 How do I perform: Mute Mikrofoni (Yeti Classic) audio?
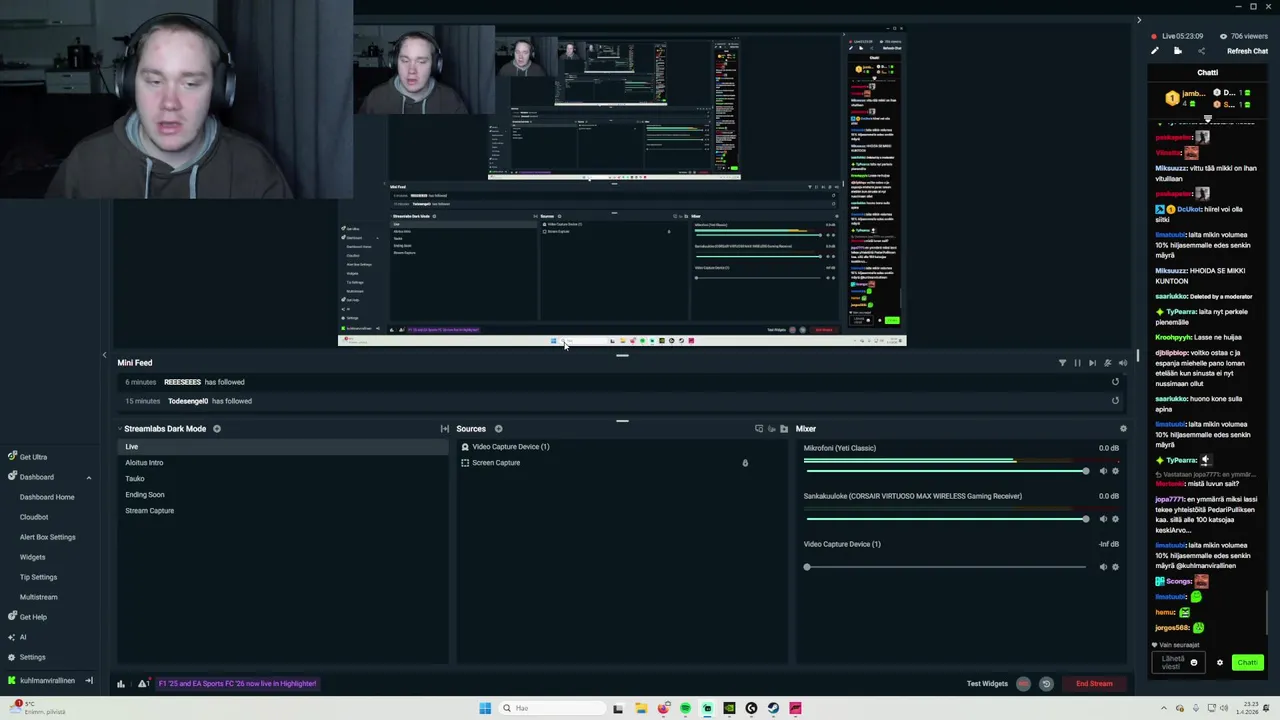click(x=1103, y=471)
